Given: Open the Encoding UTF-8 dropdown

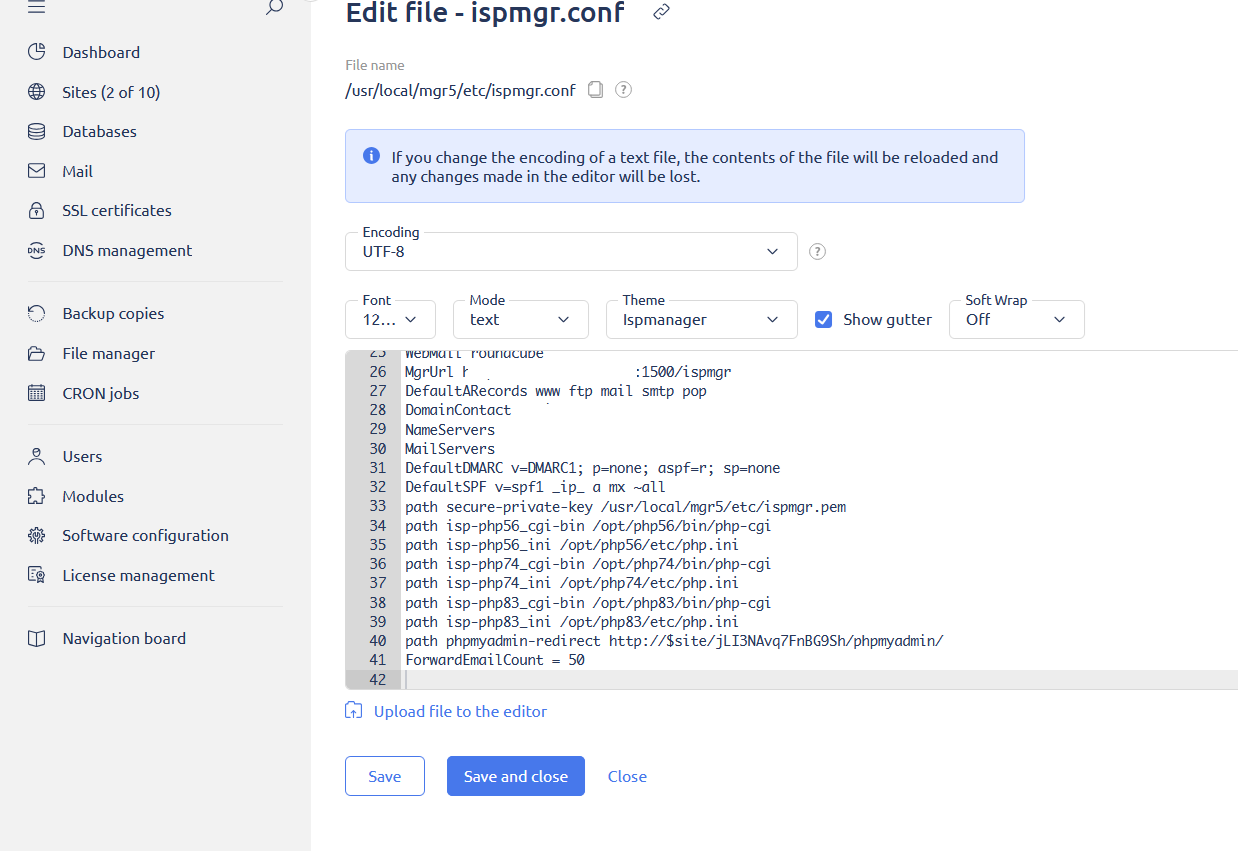Looking at the screenshot, I should click(571, 252).
